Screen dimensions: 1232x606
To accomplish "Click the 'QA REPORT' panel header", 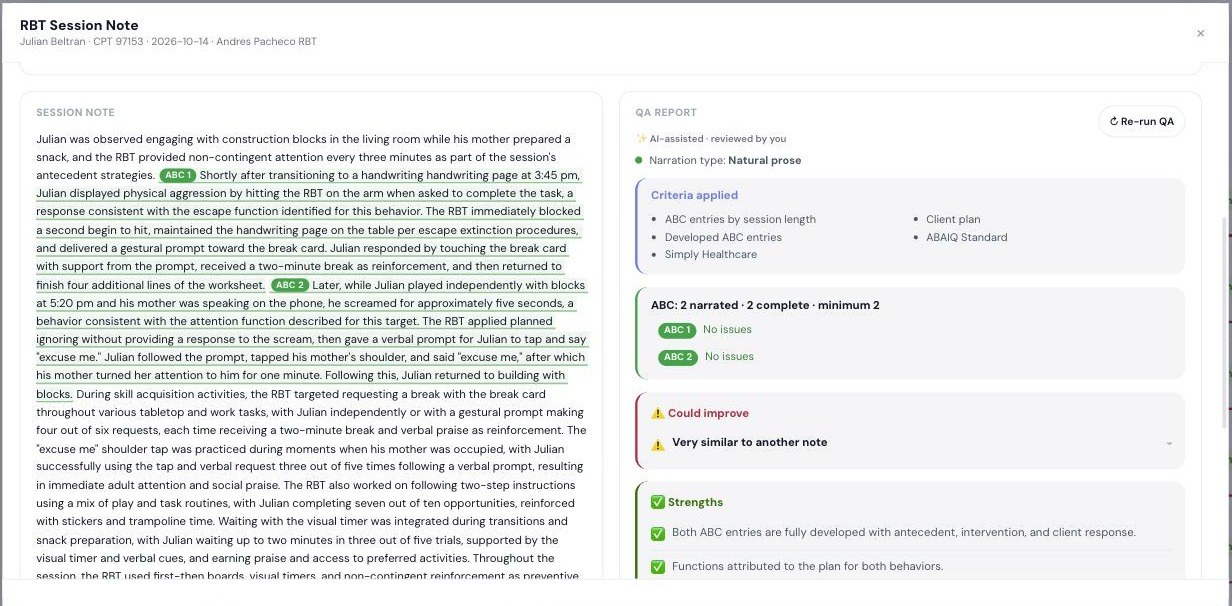I will pyautogui.click(x=666, y=113).
